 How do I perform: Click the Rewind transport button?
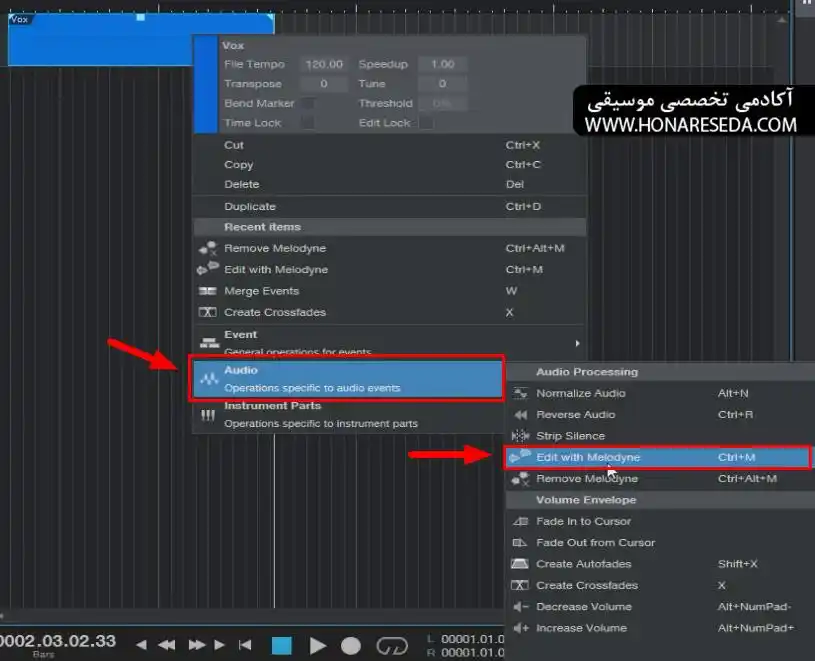pyautogui.click(x=166, y=645)
